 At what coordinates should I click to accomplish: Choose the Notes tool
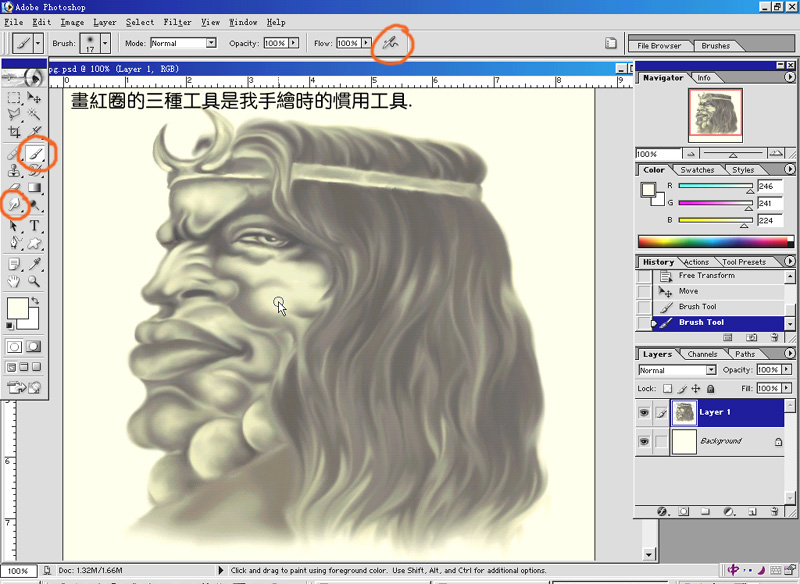(14, 264)
